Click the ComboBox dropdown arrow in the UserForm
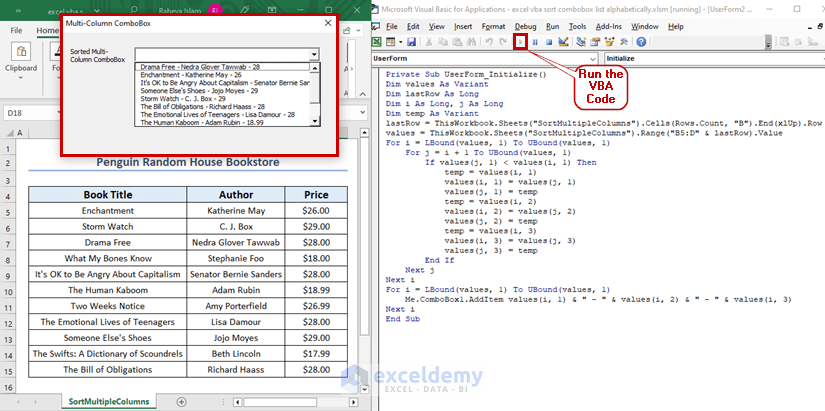The width and height of the screenshot is (825, 411). (x=314, y=54)
